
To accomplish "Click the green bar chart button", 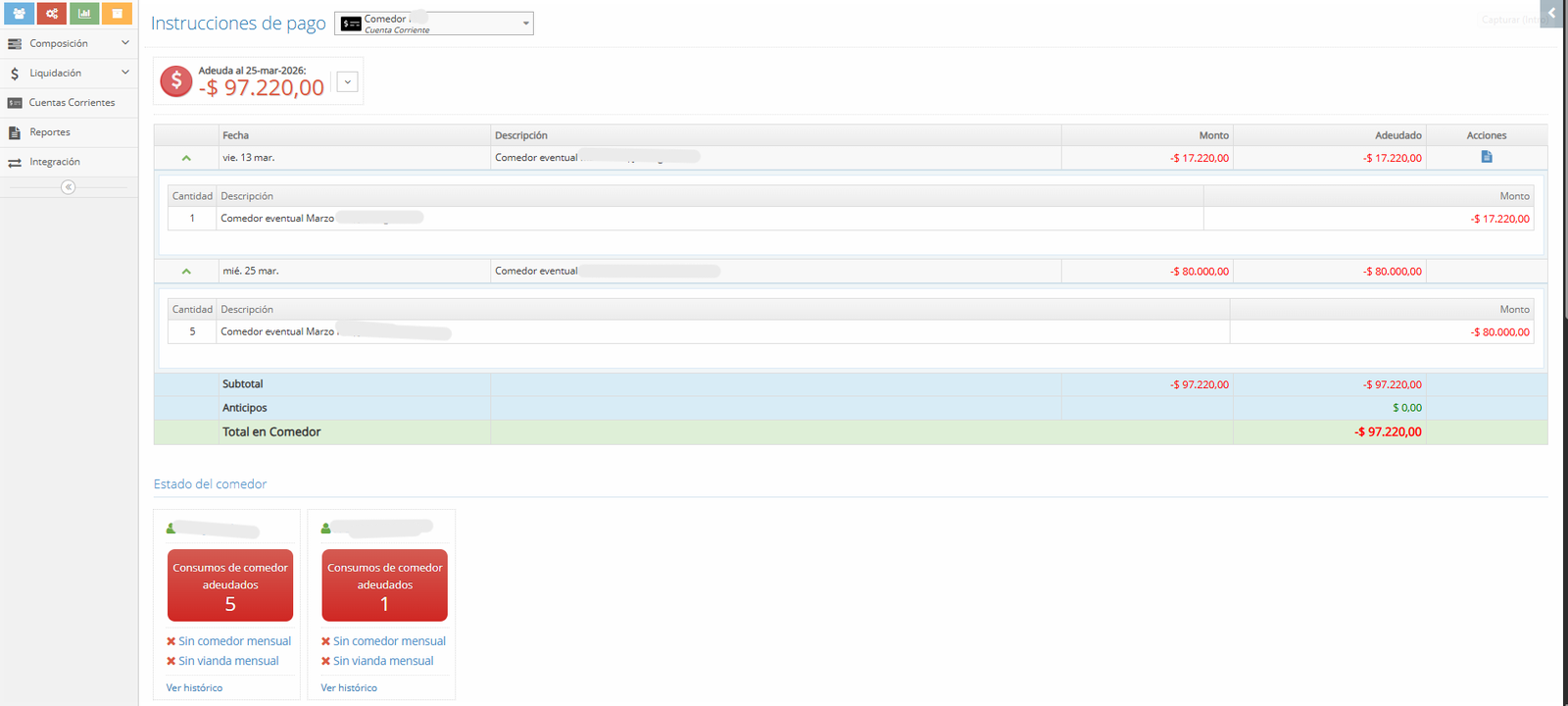I will click(x=84, y=14).
